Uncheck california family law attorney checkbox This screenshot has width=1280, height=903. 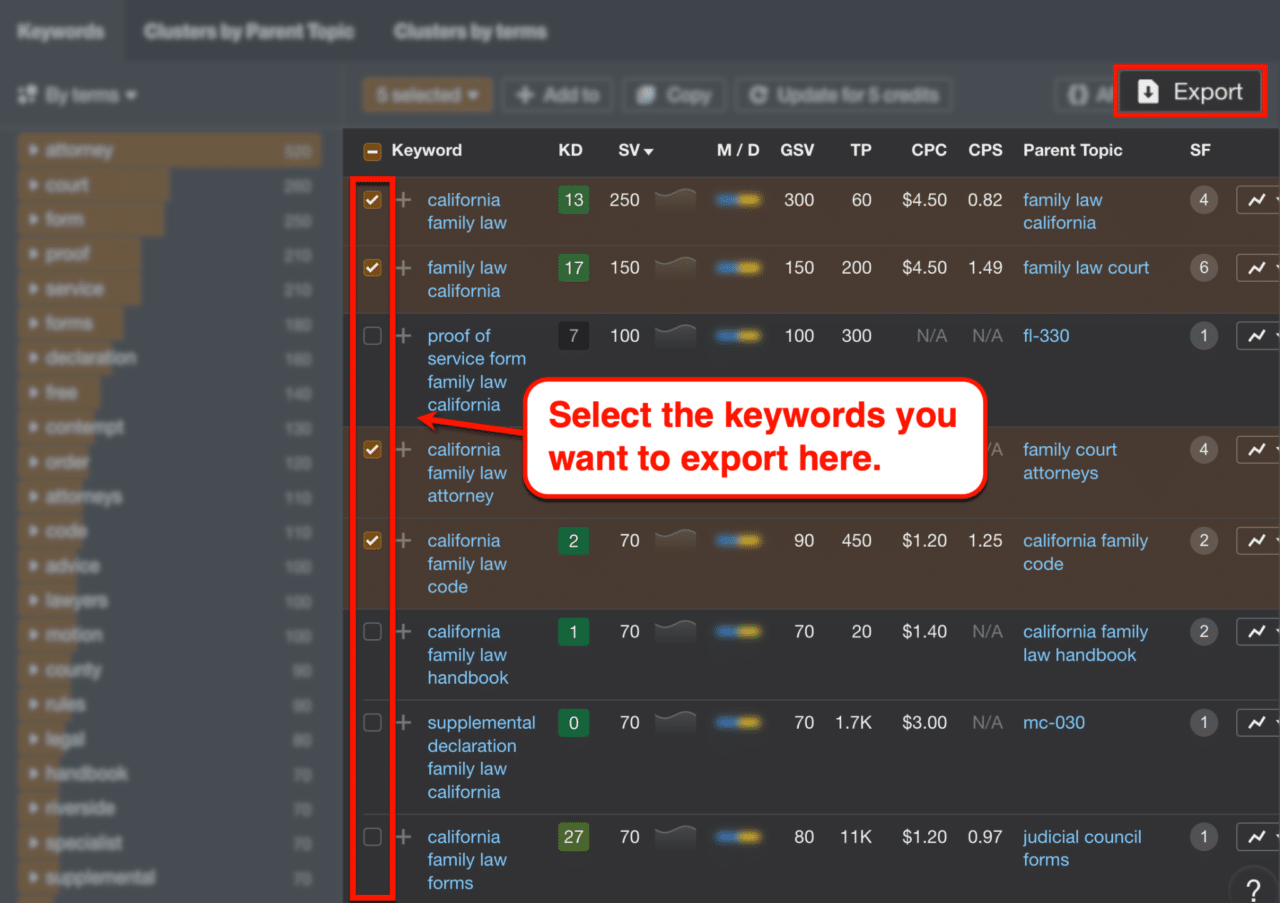(372, 450)
